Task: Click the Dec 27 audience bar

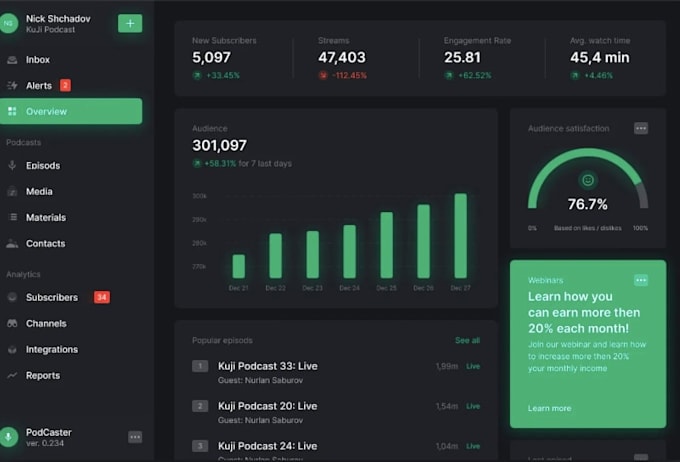Action: tap(461, 236)
